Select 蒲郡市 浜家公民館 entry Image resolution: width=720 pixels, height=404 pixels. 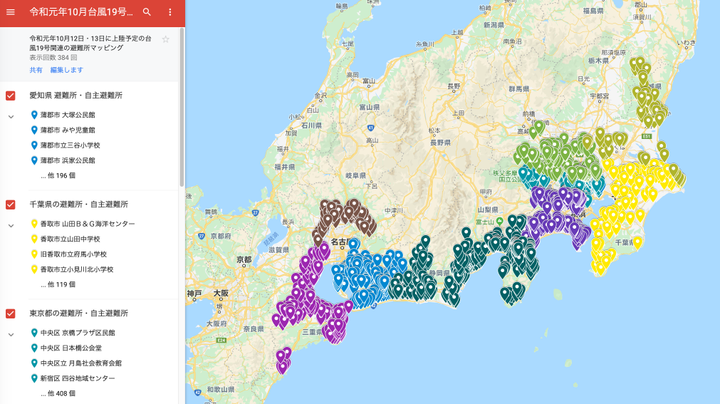pos(68,160)
